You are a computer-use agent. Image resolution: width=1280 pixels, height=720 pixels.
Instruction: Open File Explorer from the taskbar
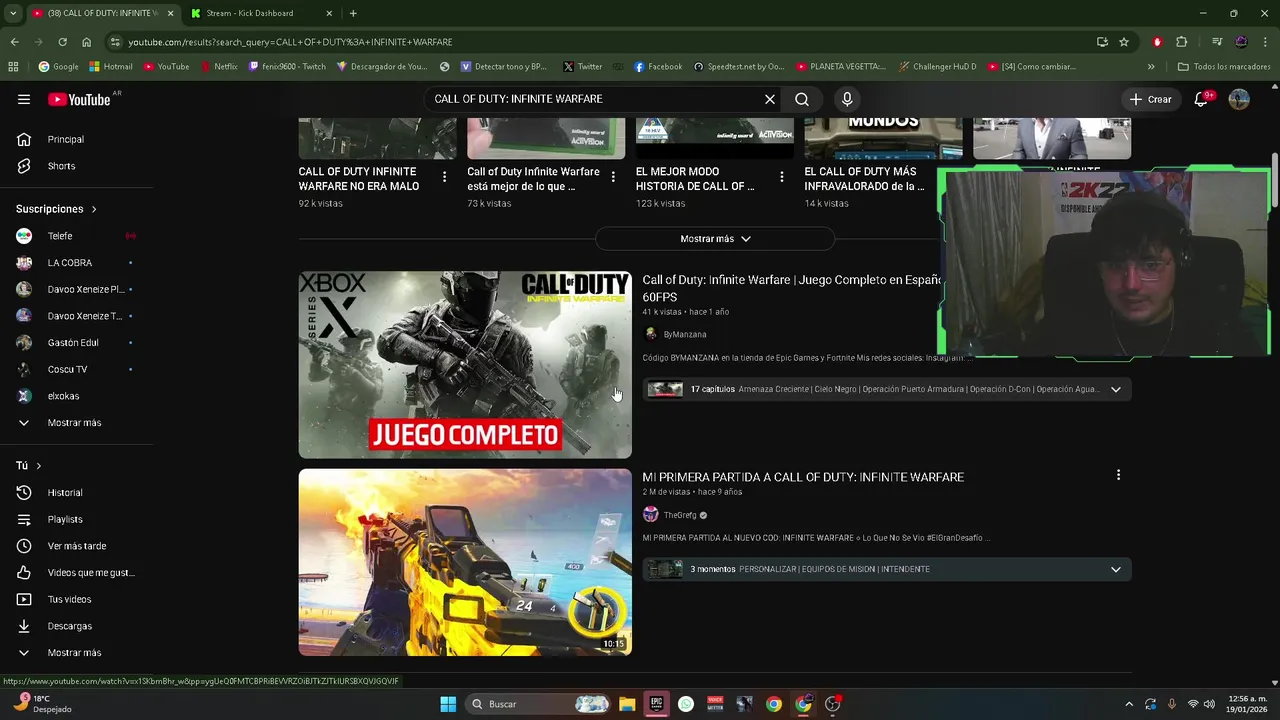[627, 704]
